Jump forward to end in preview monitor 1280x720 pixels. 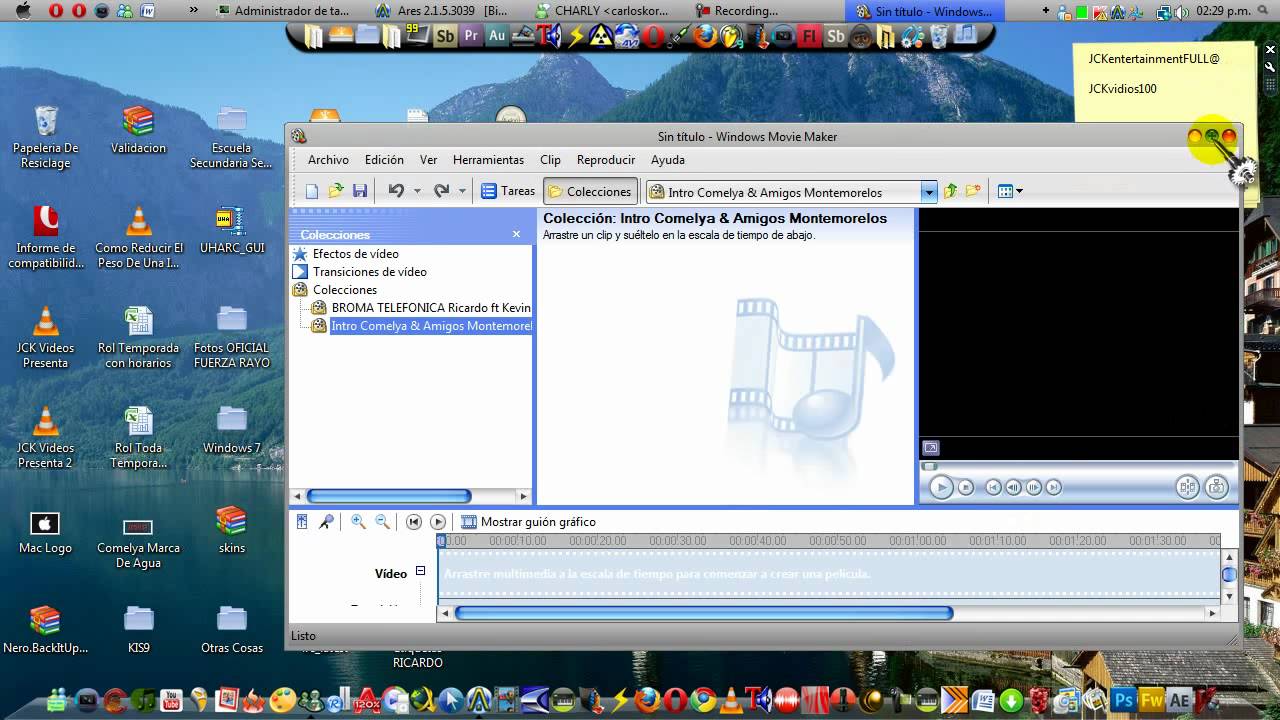click(x=1053, y=487)
